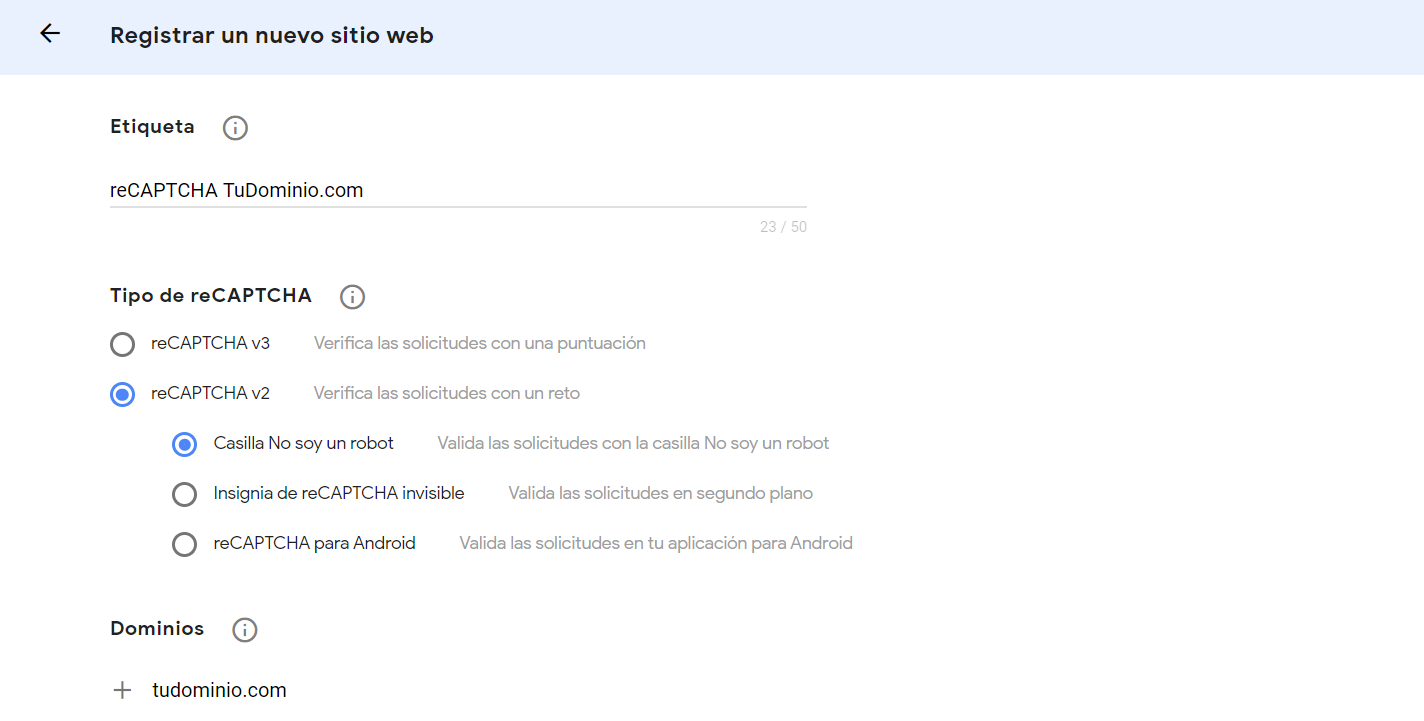1424x721 pixels.
Task: Click text Valida las solicitudes en tu aplicación para Android
Action: pyautogui.click(x=656, y=543)
